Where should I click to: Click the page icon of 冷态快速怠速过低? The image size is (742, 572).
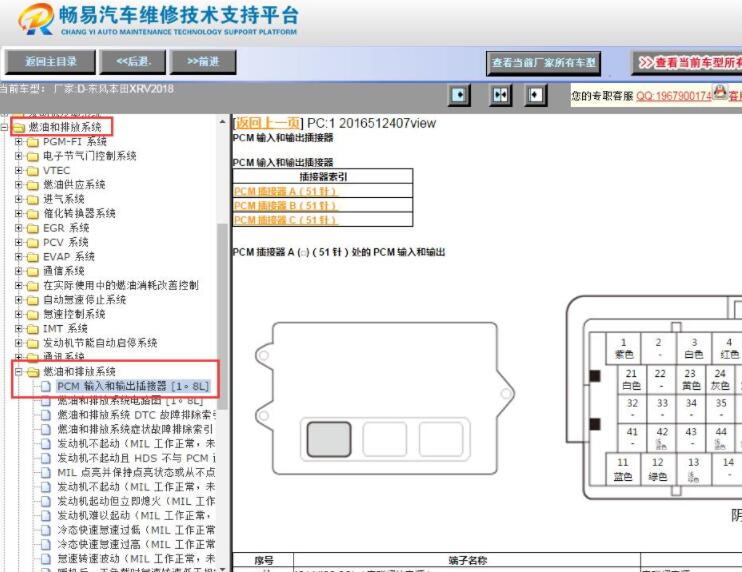click(x=45, y=530)
